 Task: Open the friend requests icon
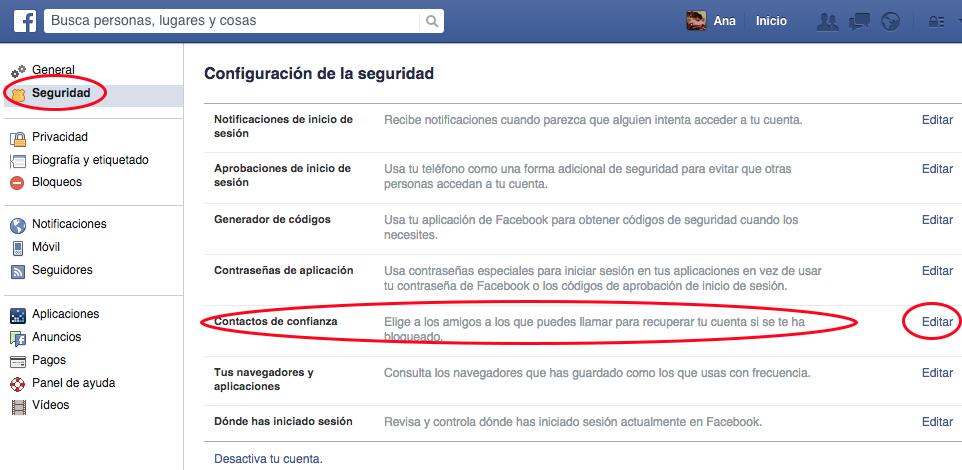[828, 21]
